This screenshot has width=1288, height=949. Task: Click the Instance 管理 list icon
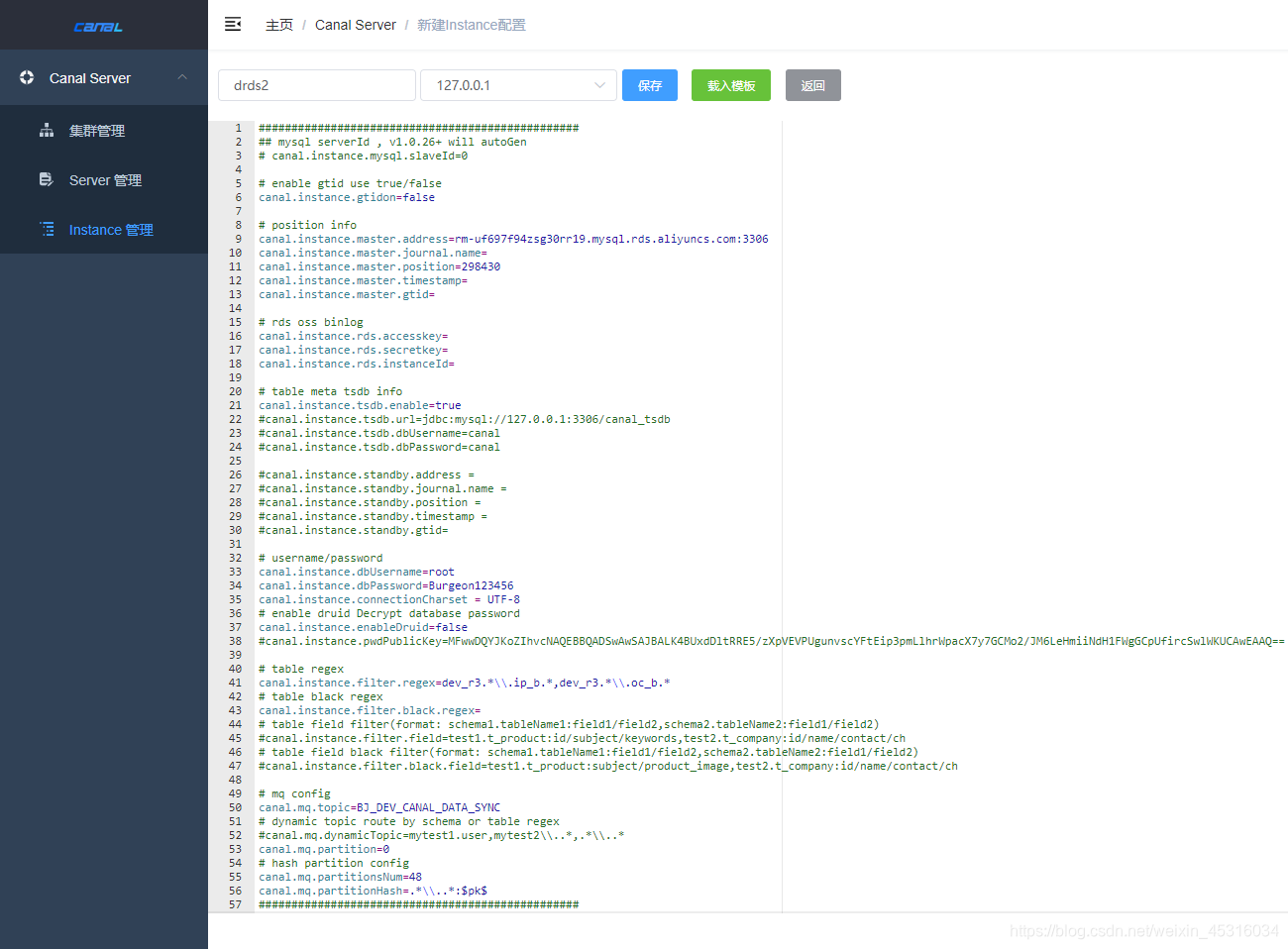[47, 229]
